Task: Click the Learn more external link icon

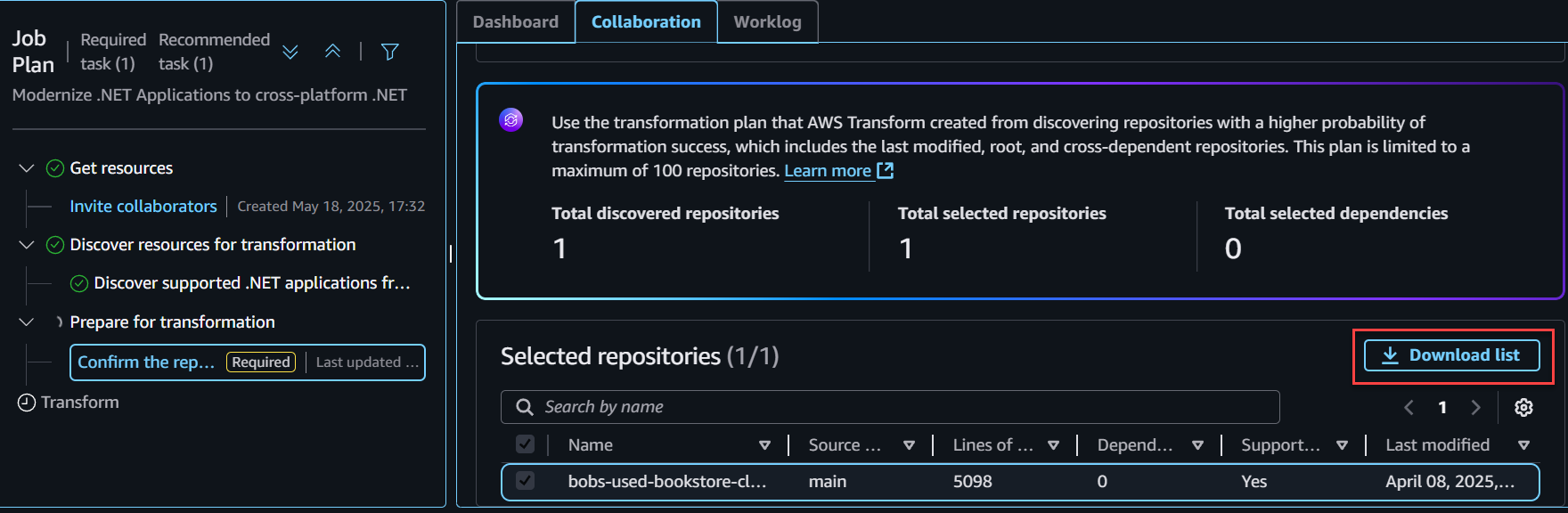Action: pos(885,170)
